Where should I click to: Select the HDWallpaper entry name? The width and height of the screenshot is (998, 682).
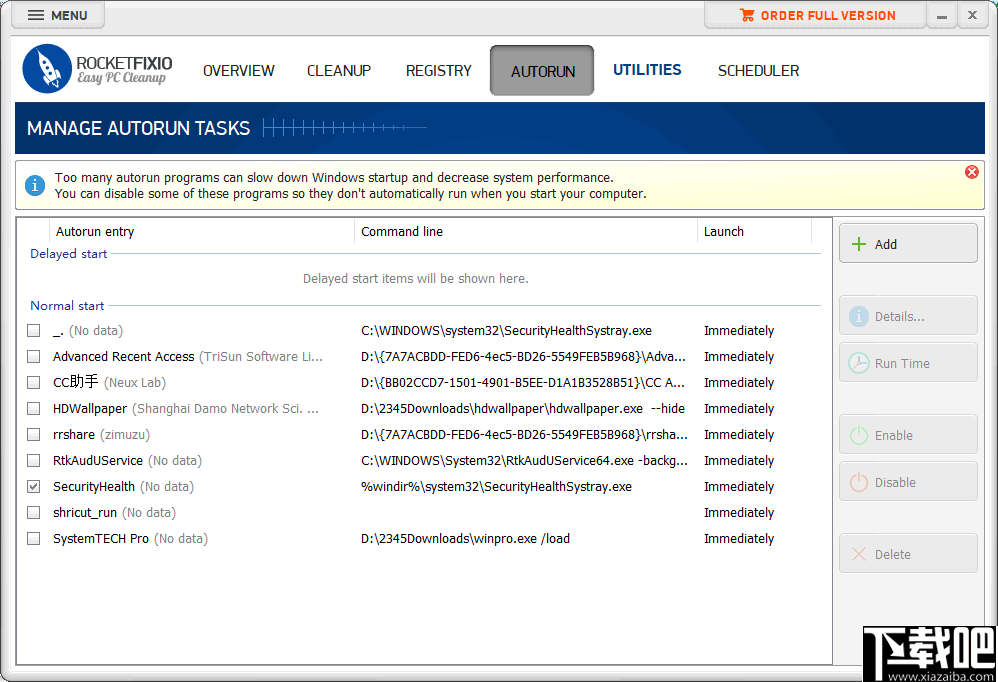pyautogui.click(x=90, y=408)
